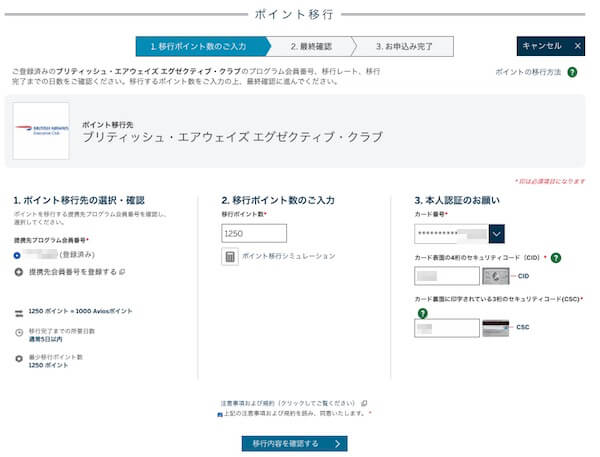Click the heading ブリティッシュ・エアウェイズ エグゼクティブ・クラブ
Image resolution: width=600 pixels, height=457 pixels.
233,137
